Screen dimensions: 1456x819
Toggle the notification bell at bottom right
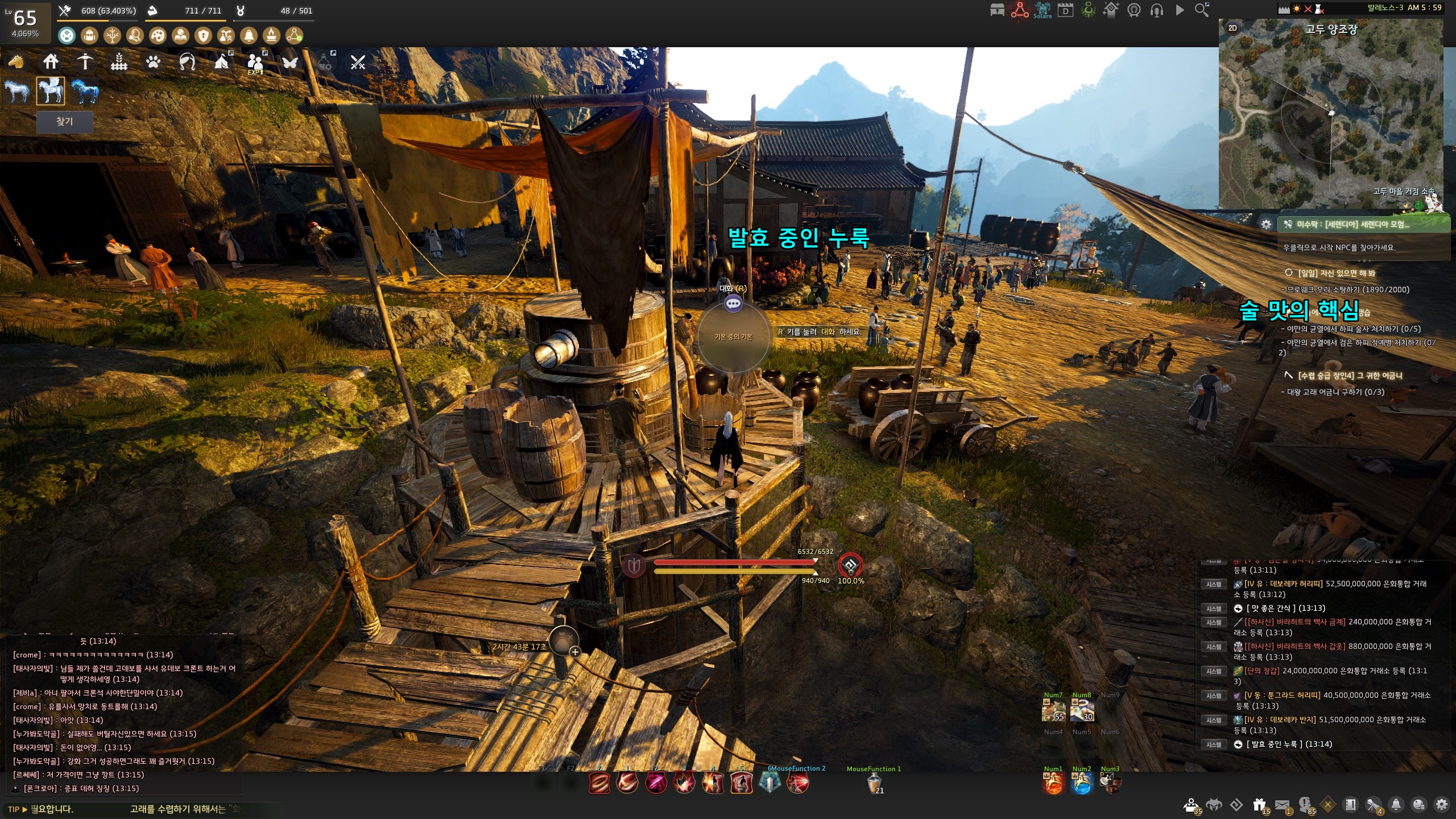(x=1396, y=804)
